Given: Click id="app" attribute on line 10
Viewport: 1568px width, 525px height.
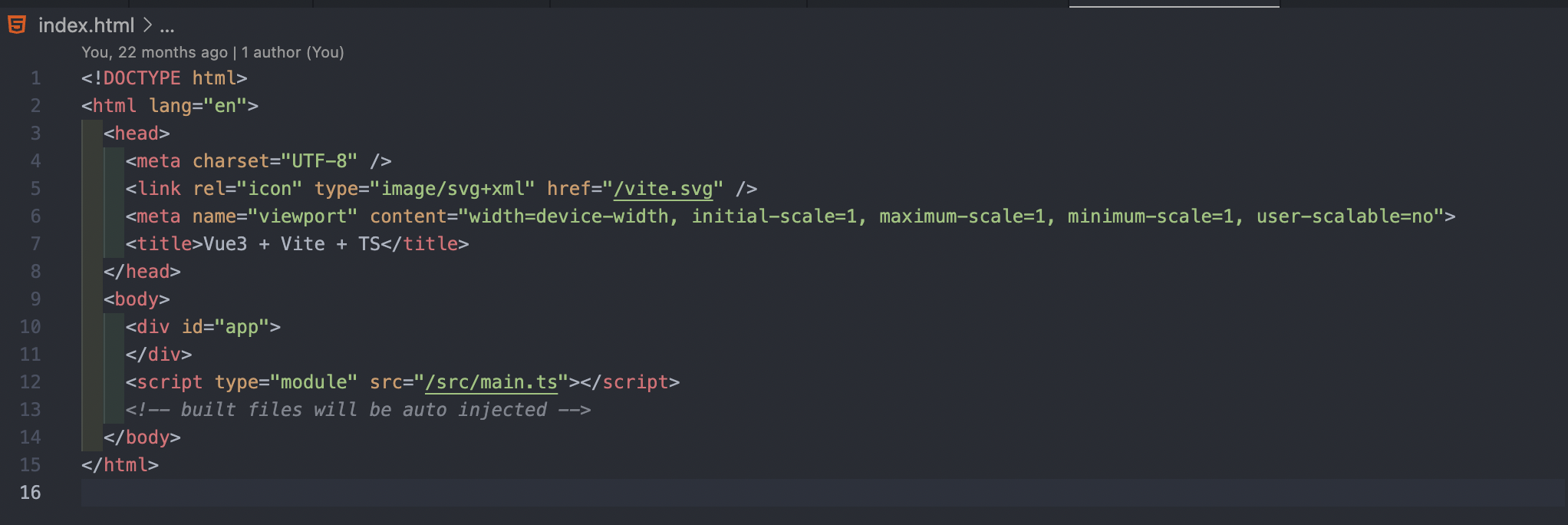Looking at the screenshot, I should click(226, 327).
